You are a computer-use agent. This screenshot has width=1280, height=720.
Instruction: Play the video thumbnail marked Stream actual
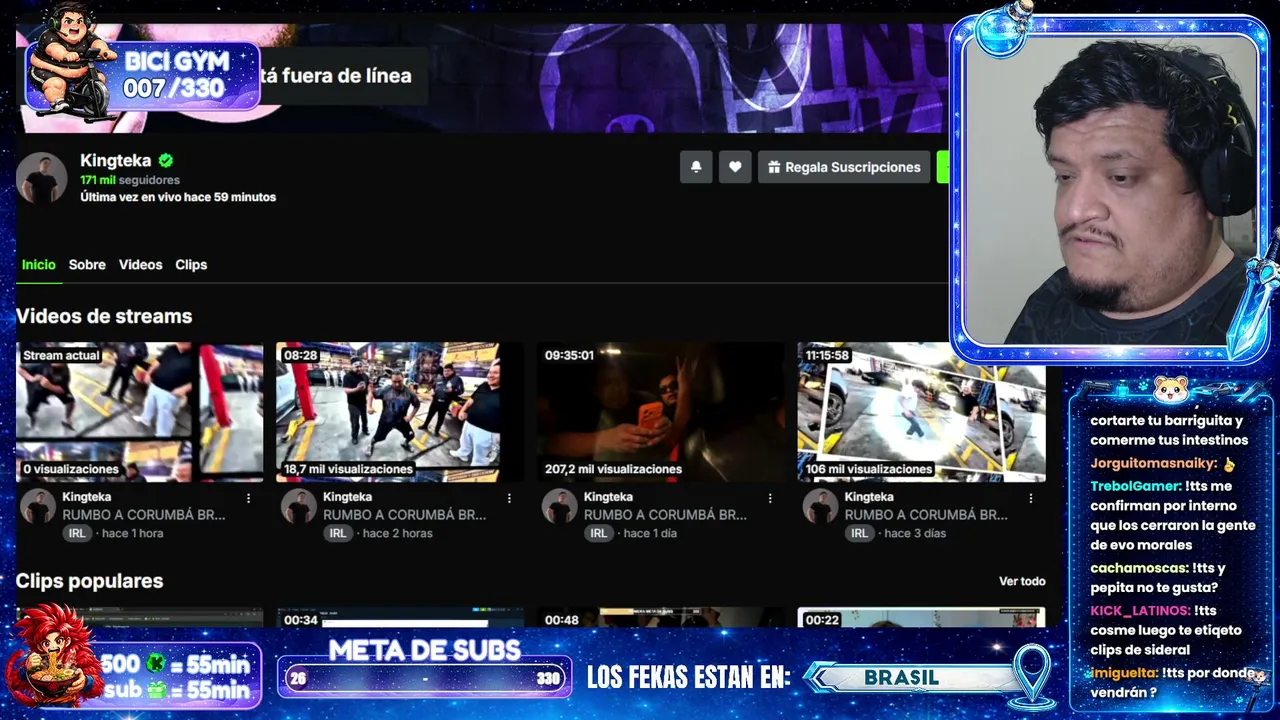coord(140,412)
